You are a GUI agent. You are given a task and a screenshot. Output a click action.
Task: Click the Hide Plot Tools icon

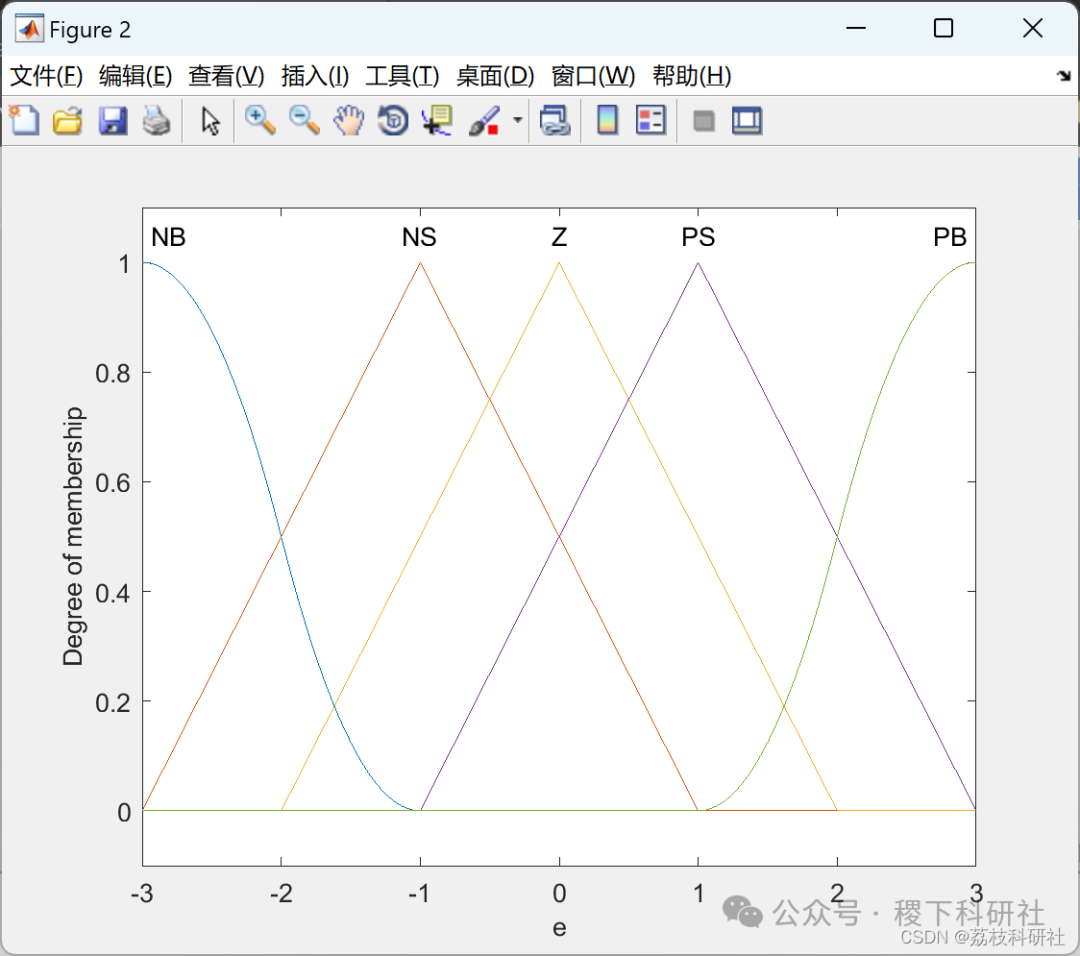pyautogui.click(x=703, y=121)
